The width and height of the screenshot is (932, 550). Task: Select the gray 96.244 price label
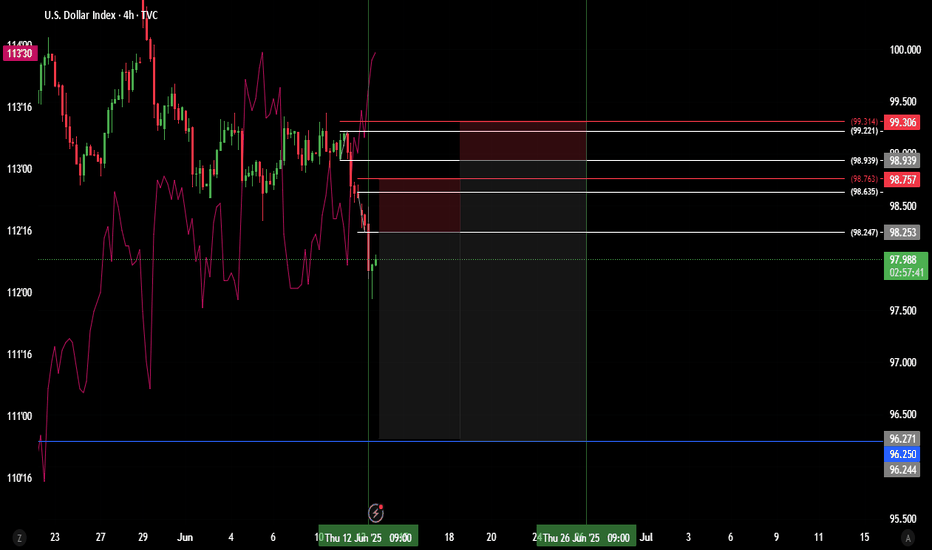click(x=902, y=470)
